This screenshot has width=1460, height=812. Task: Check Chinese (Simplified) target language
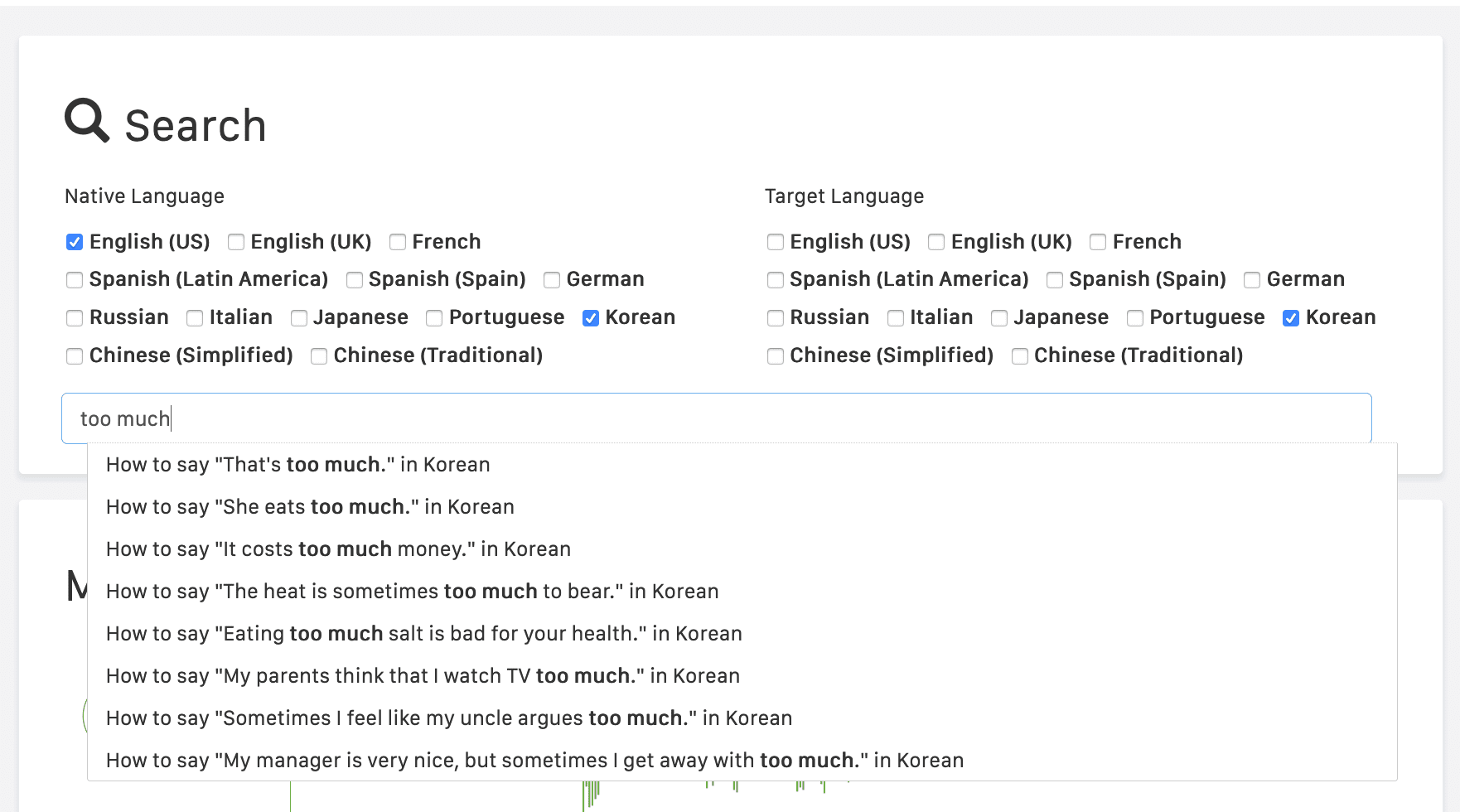[x=776, y=356]
